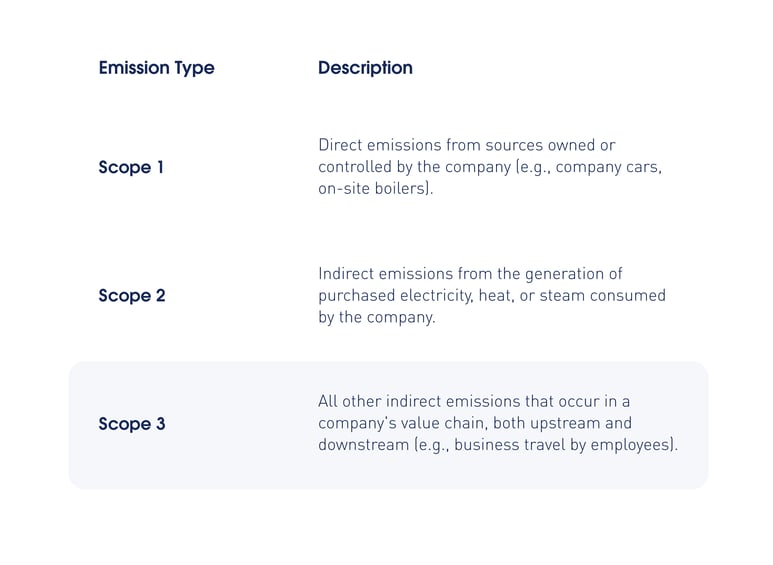The height and width of the screenshot is (565, 773).
Task: Click the word "consumed" in Scope 2 description
Action: pos(632,295)
